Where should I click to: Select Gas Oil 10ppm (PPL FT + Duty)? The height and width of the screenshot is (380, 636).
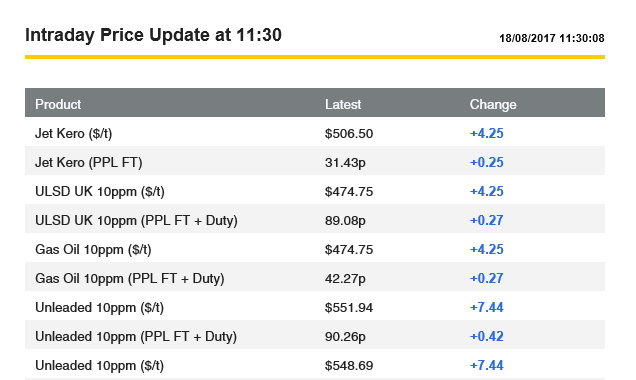click(x=130, y=279)
